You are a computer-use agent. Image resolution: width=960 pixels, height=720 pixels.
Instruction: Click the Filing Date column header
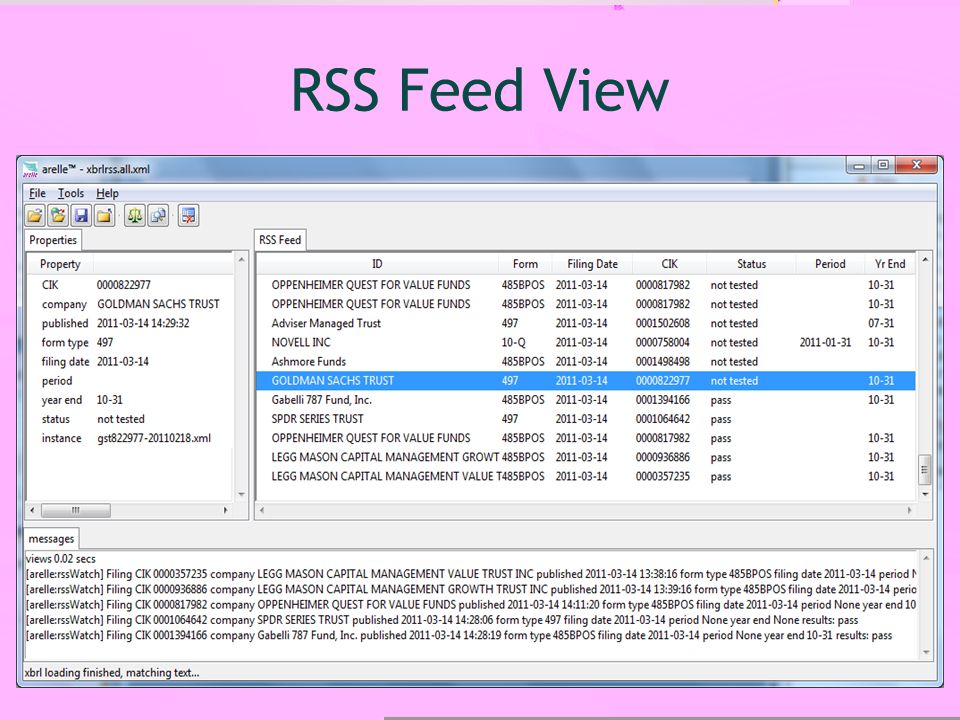(x=592, y=264)
